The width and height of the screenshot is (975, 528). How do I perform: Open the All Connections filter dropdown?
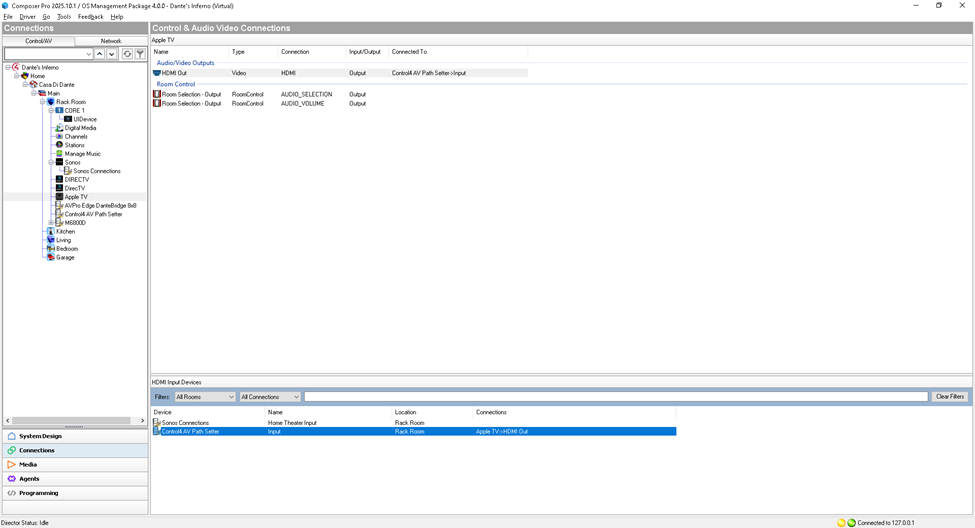[269, 397]
